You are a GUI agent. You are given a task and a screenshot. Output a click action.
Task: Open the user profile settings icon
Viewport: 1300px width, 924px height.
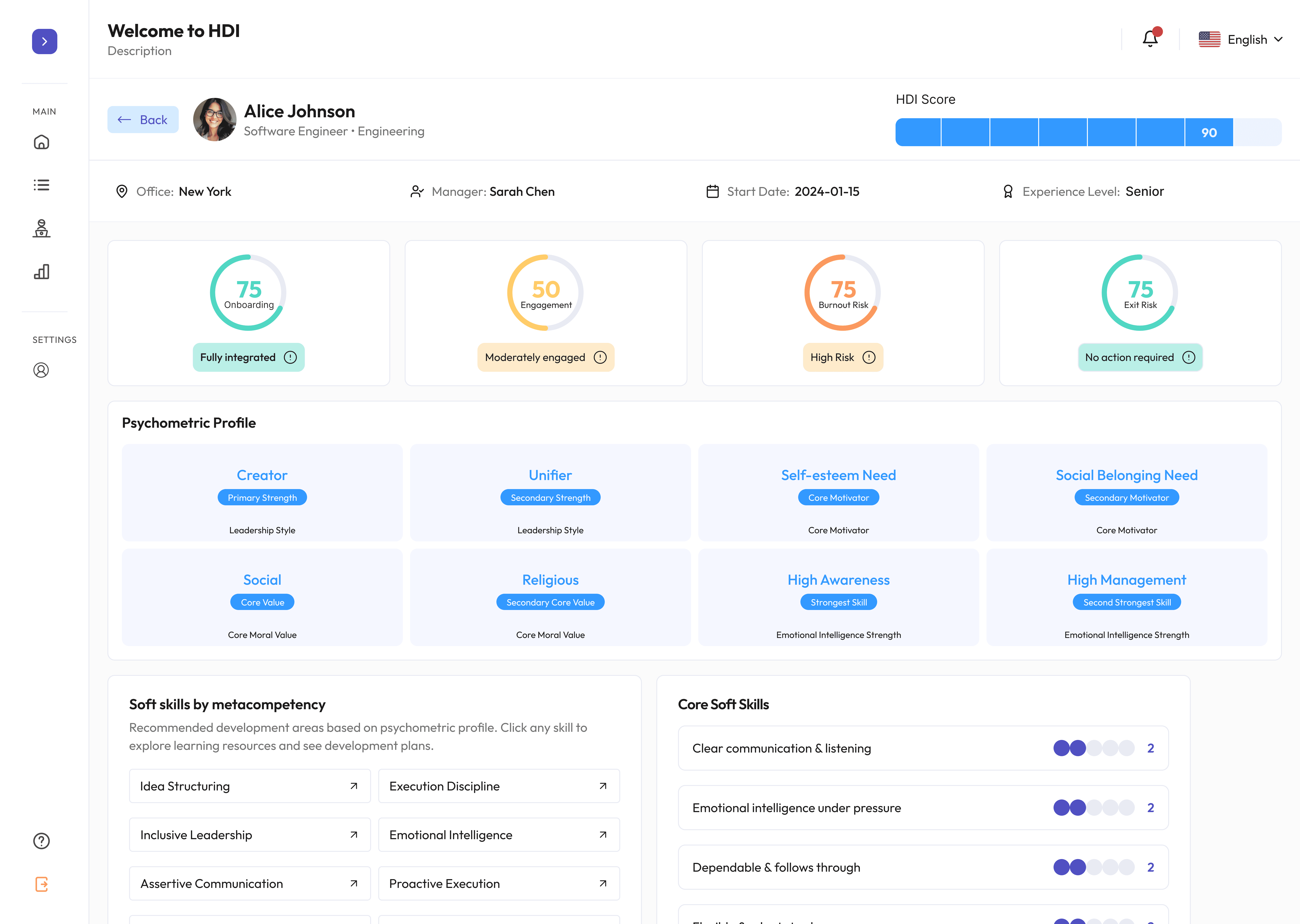coord(41,370)
